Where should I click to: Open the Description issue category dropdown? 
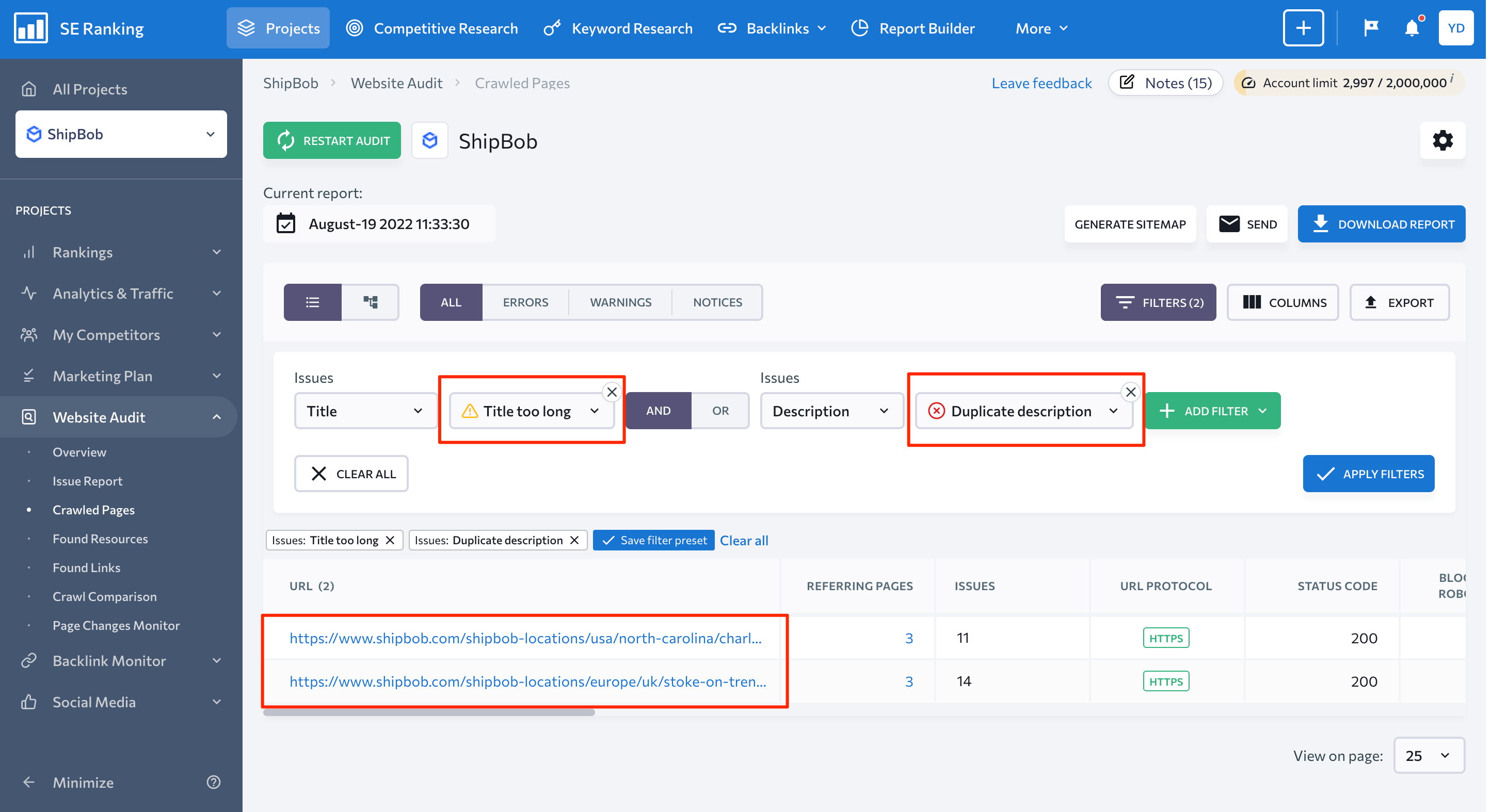click(x=831, y=410)
